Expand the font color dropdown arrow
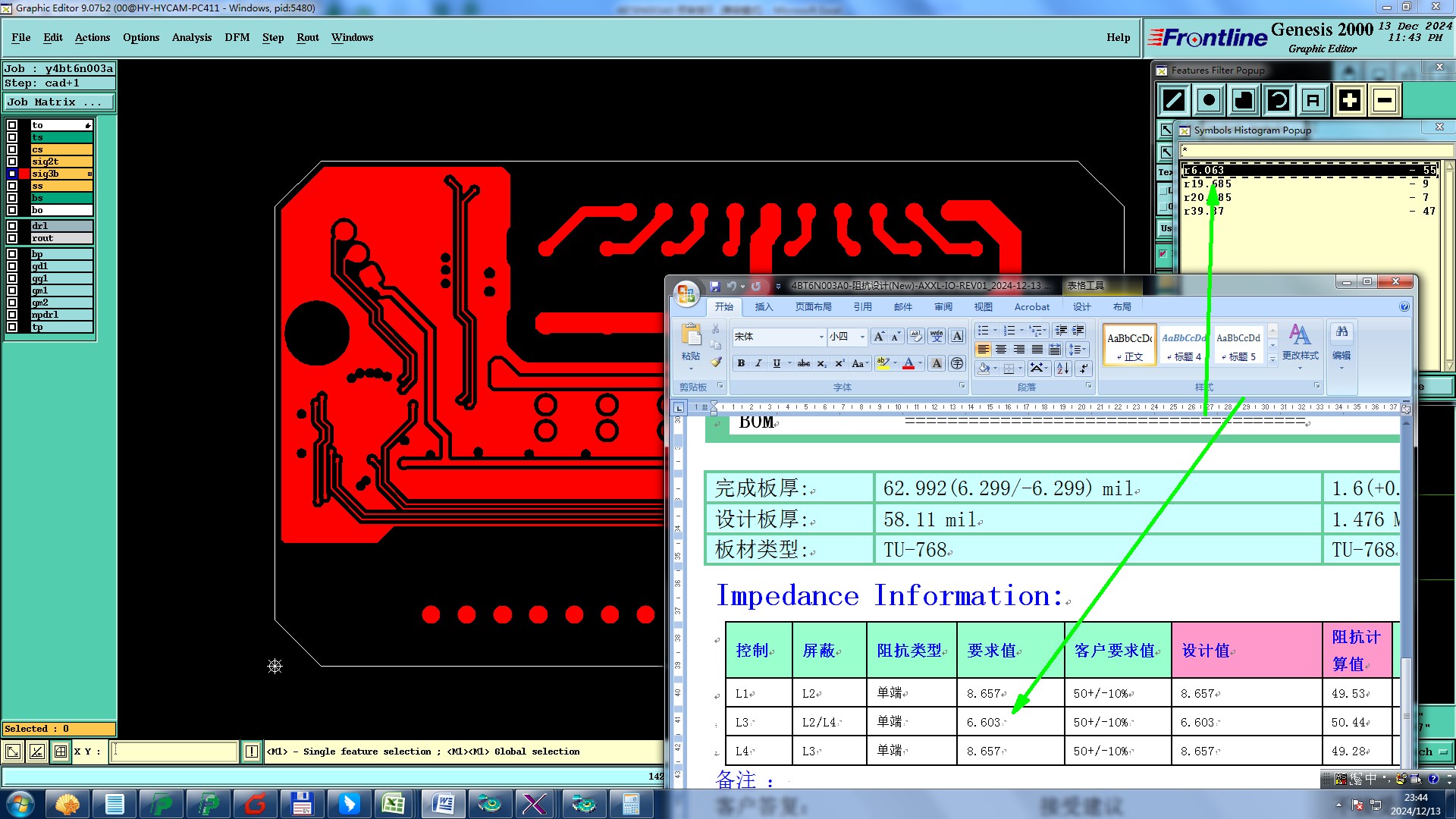Screen dimensions: 1456x819 click(921, 363)
